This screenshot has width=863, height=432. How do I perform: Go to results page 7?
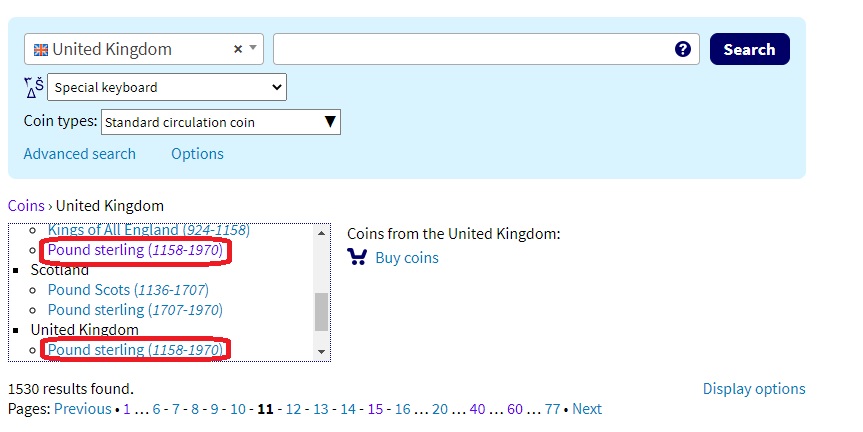(x=176, y=409)
